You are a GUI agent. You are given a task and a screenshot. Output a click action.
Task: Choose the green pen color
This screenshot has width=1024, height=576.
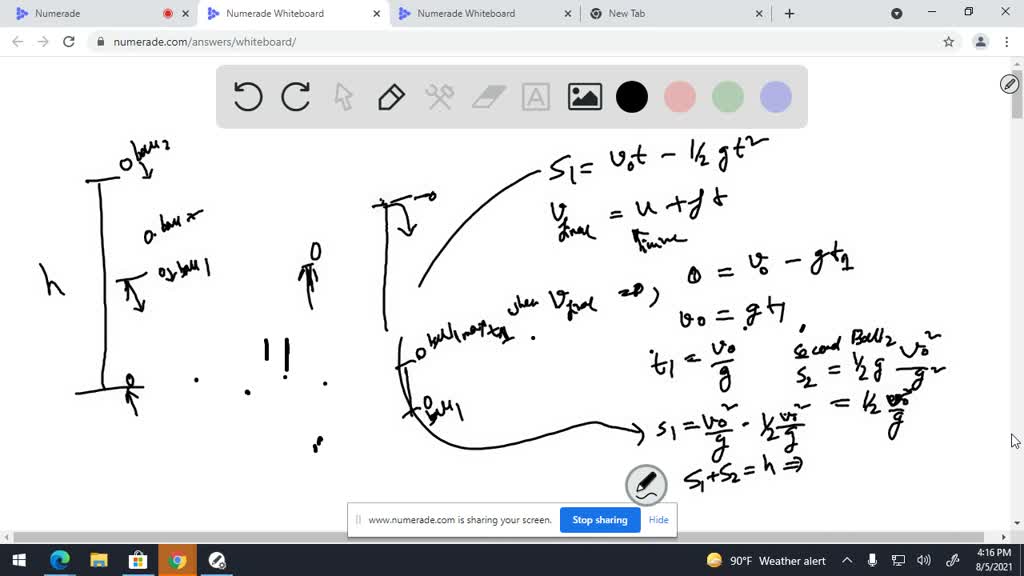(x=728, y=97)
